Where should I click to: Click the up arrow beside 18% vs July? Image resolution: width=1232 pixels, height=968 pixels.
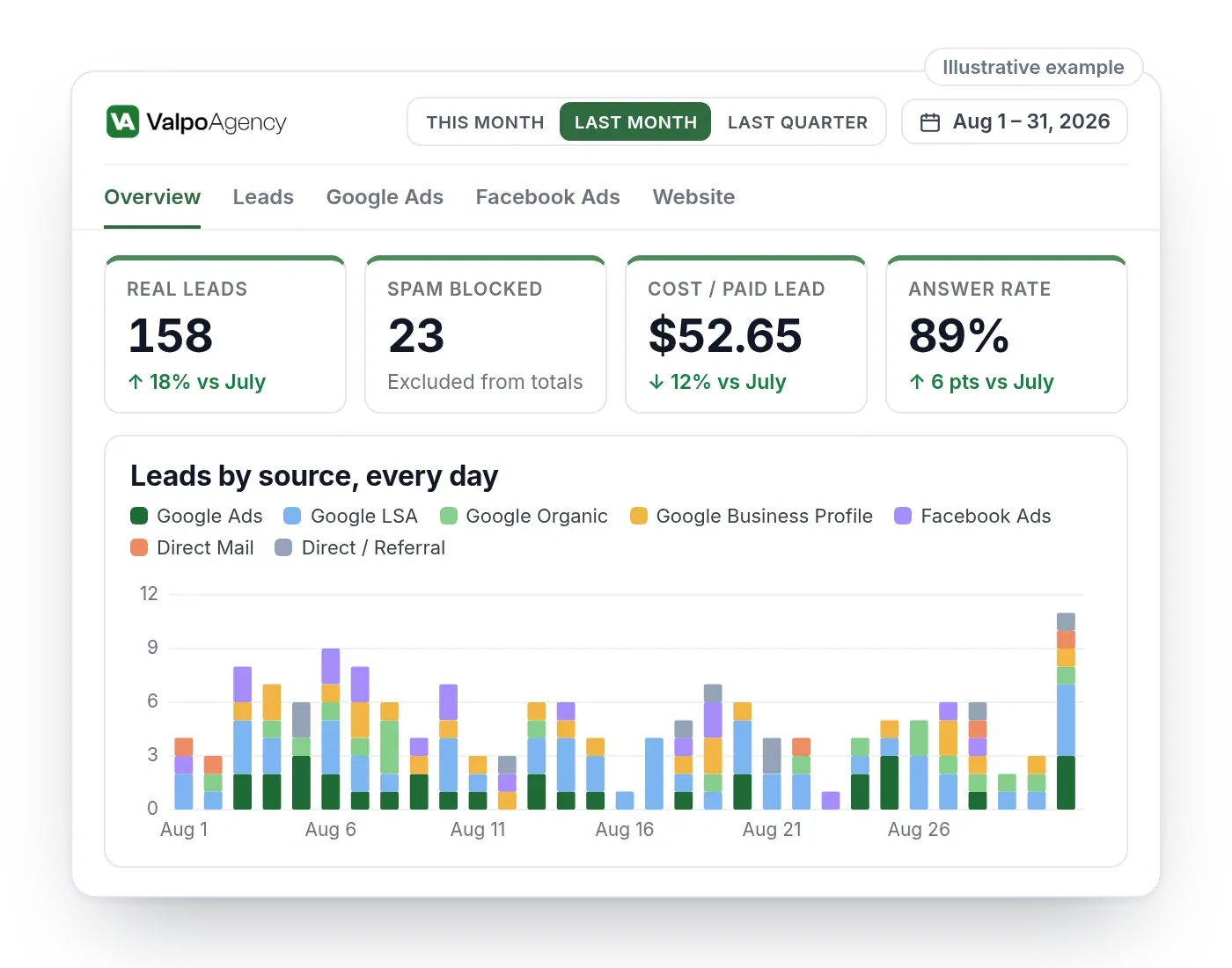136,382
